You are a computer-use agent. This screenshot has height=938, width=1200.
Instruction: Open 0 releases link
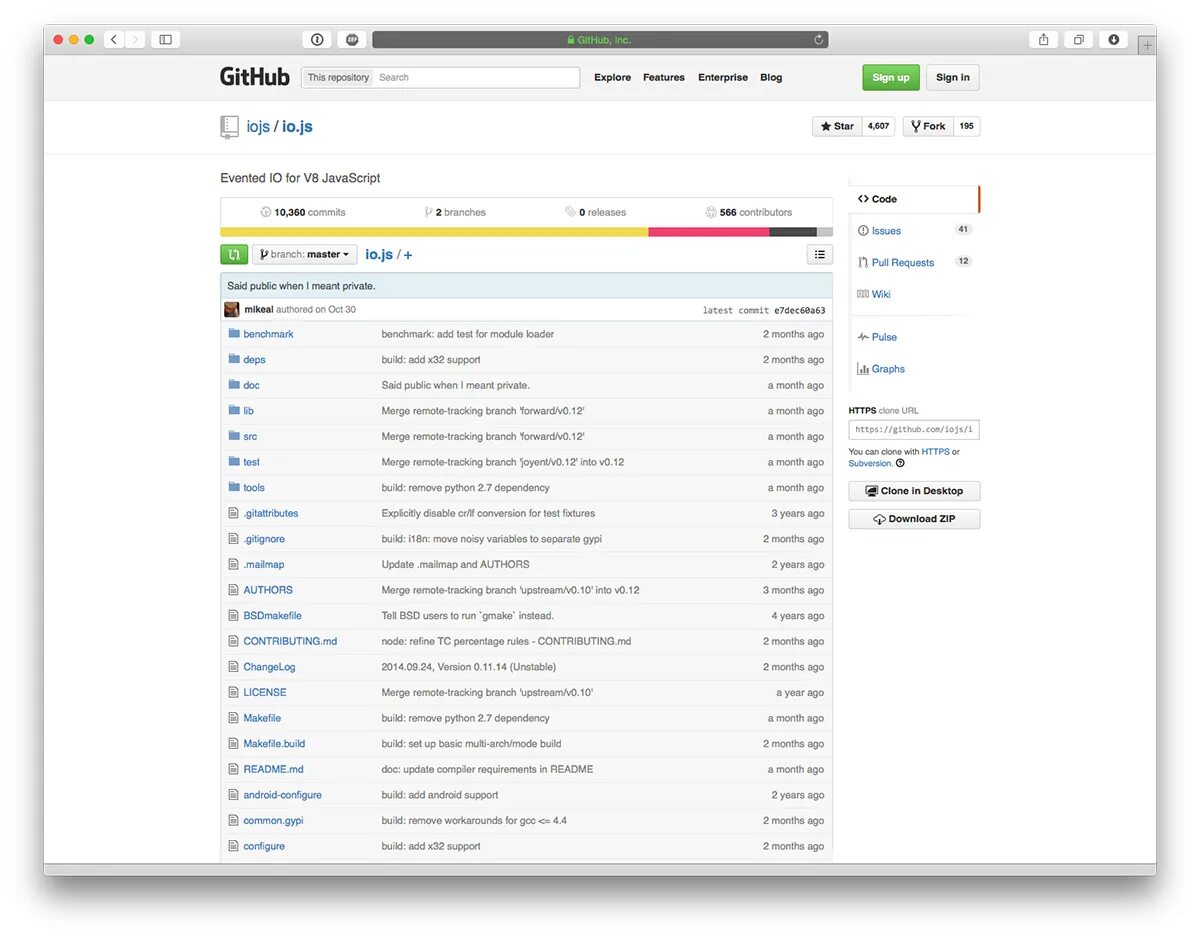[596, 212]
